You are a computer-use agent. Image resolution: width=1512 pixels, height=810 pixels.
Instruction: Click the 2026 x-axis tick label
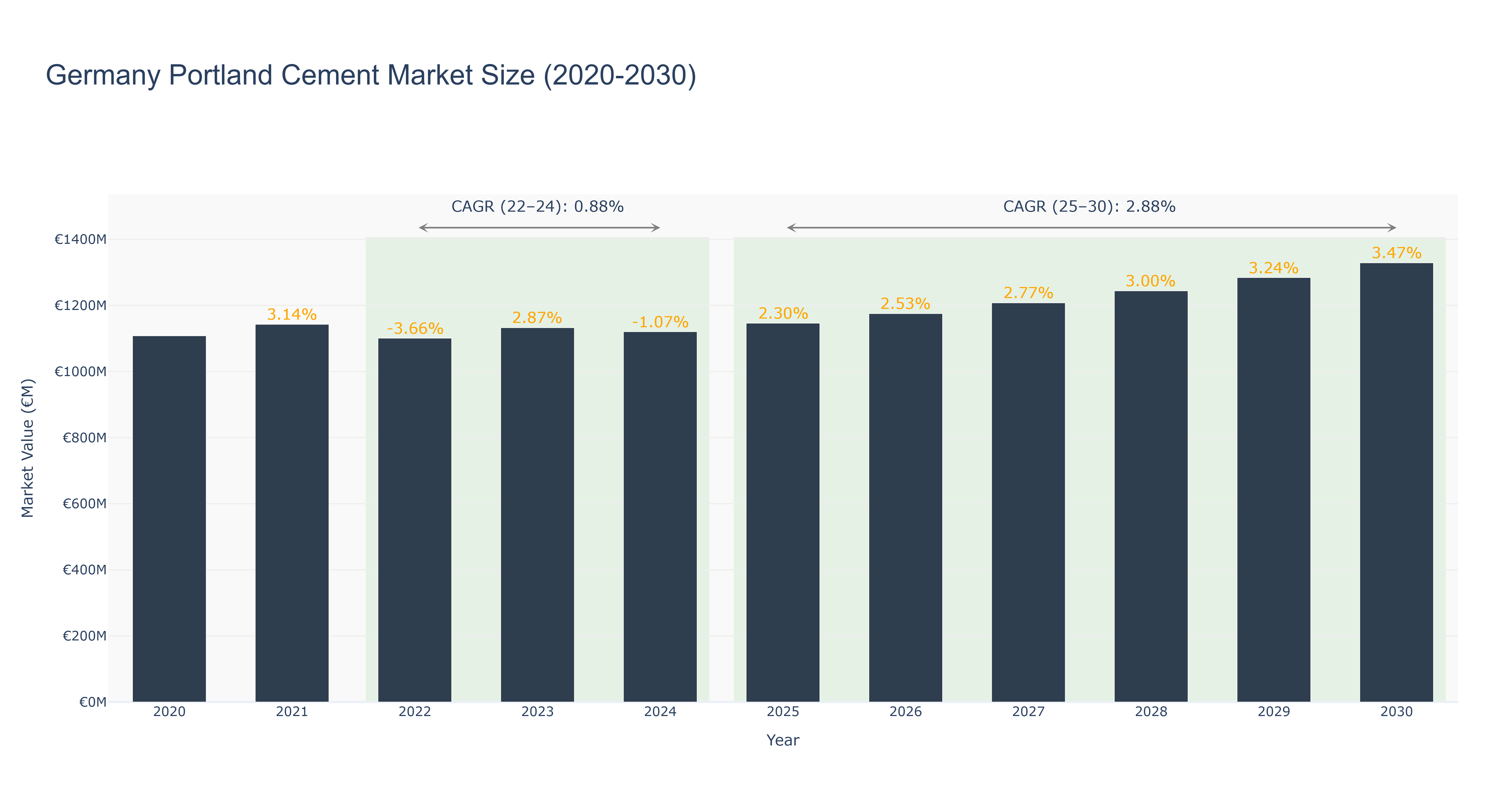tap(905, 712)
